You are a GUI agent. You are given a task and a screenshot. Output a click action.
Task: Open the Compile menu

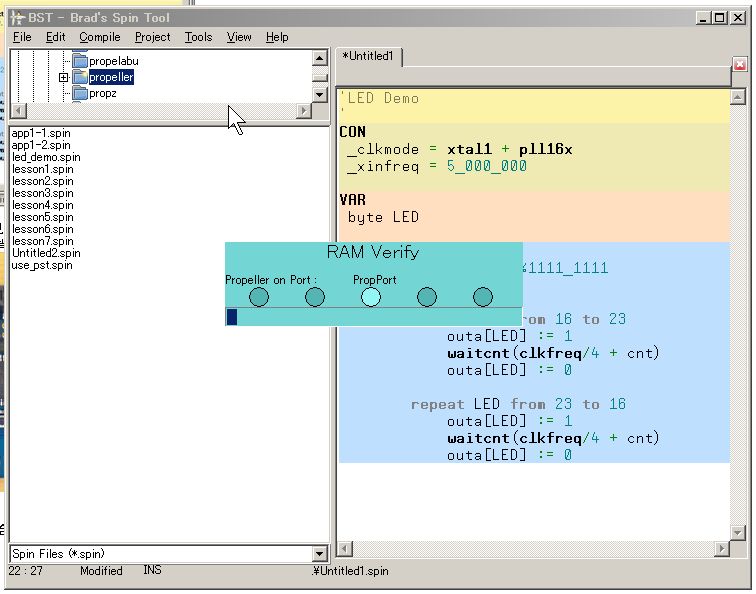coord(99,37)
